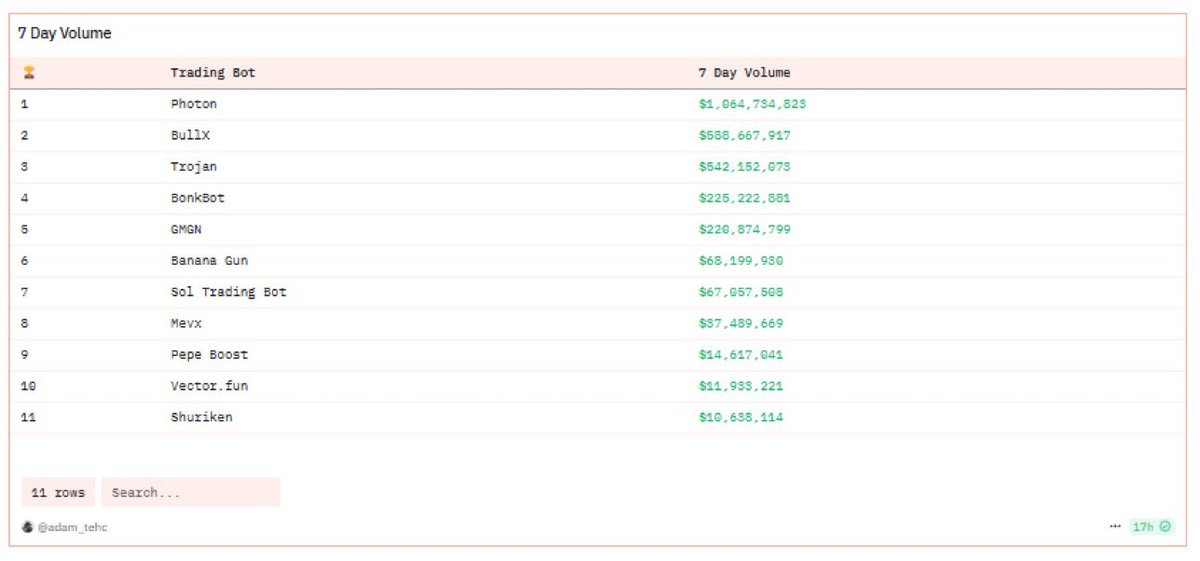1200x561 pixels.
Task: Select the Photon bot name cell
Action: (194, 104)
